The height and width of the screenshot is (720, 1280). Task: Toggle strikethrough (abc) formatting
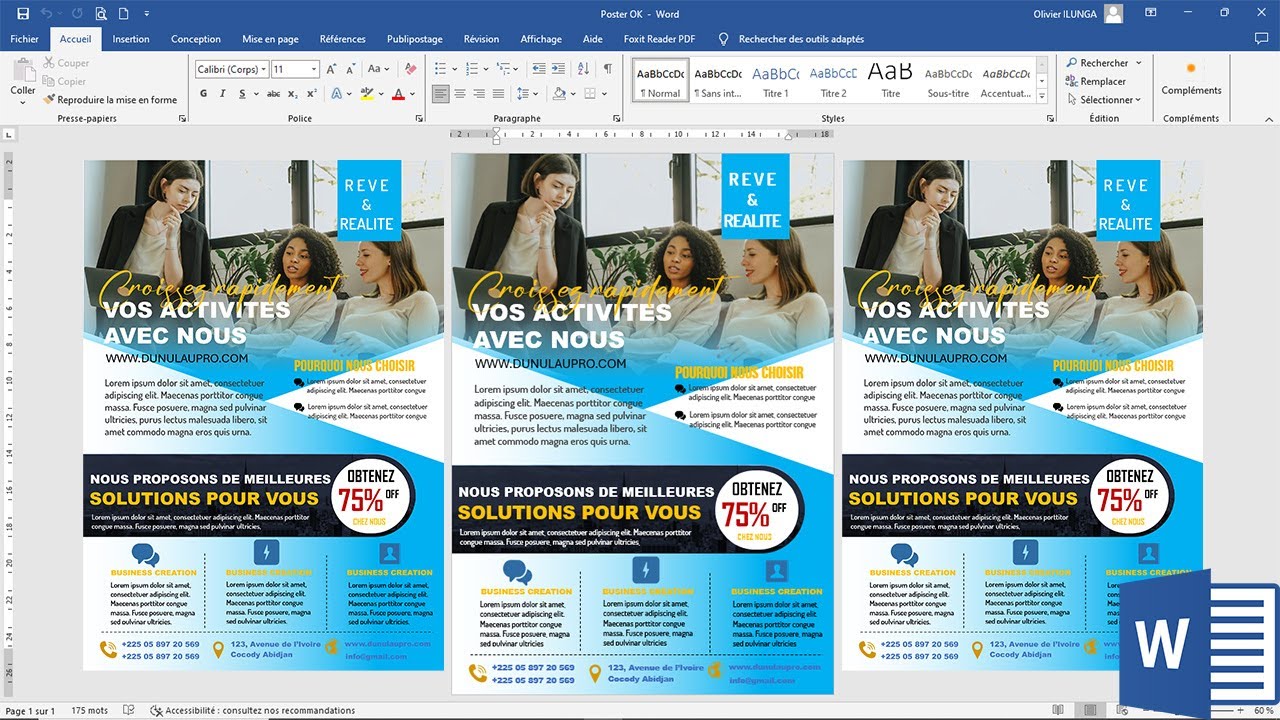(273, 94)
